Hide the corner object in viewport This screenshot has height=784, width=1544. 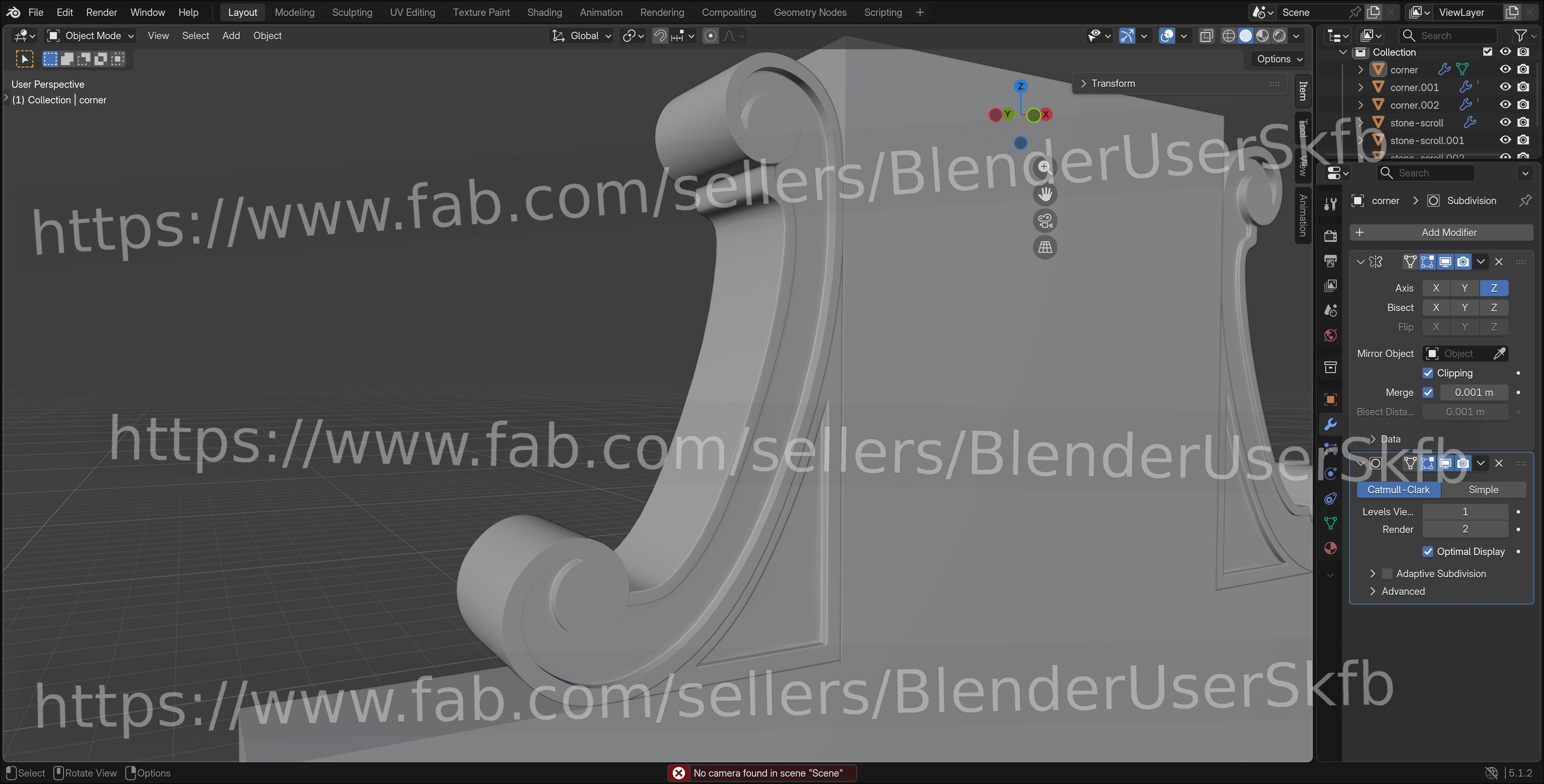point(1505,69)
